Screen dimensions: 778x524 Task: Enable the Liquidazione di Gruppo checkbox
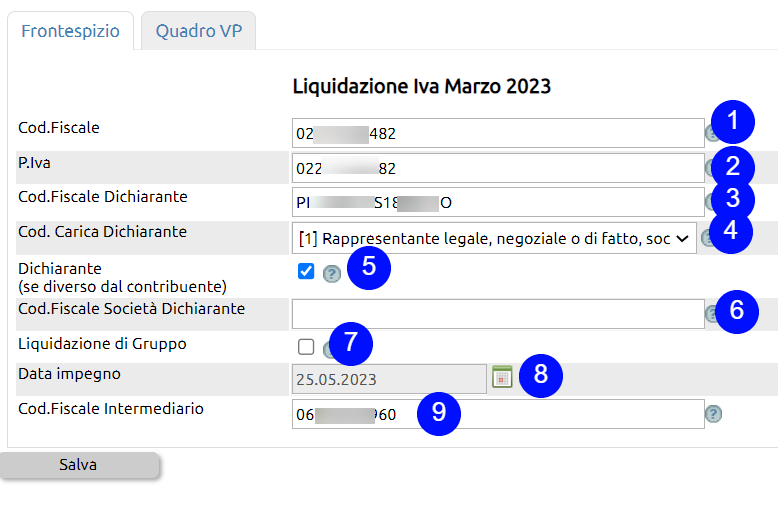(x=306, y=347)
